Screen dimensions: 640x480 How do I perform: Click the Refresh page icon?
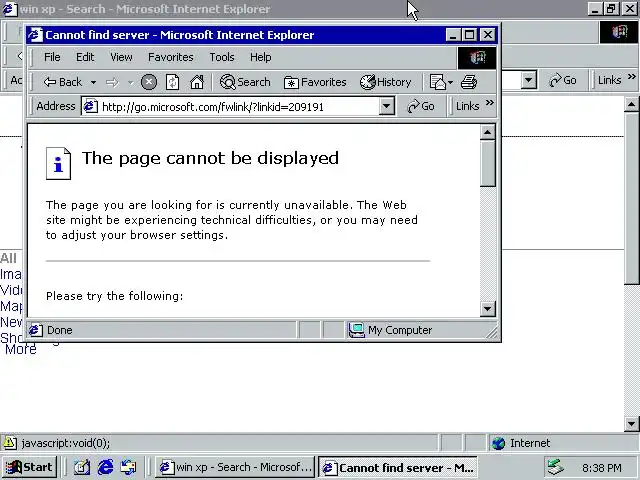173,82
